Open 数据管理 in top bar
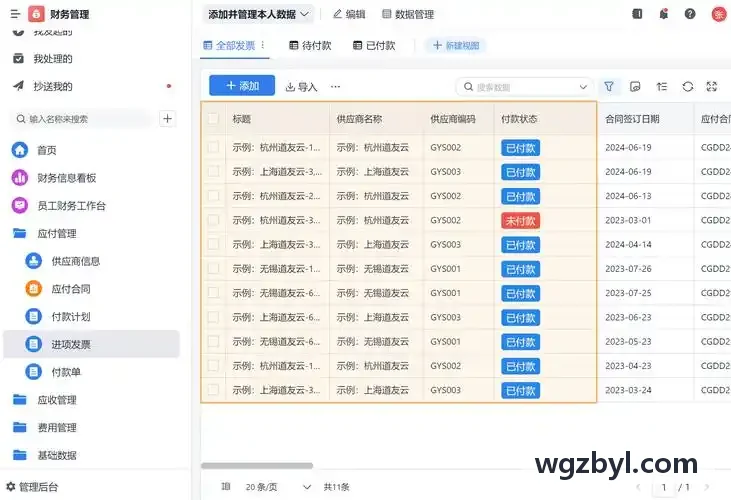The height and width of the screenshot is (500, 731). tap(408, 14)
